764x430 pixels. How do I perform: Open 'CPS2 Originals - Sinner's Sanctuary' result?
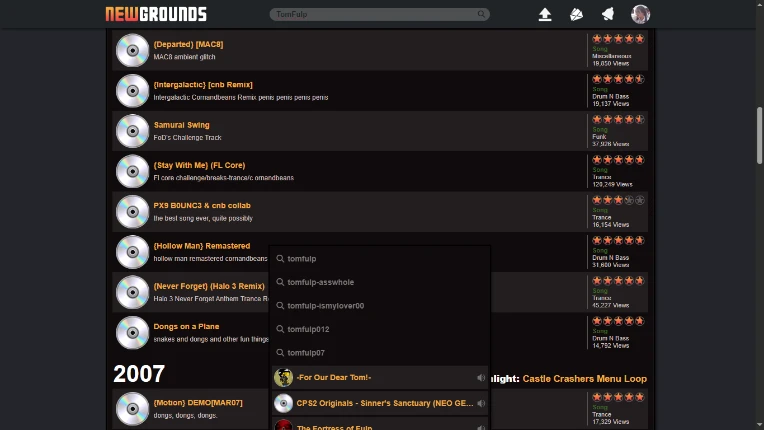pyautogui.click(x=380, y=403)
